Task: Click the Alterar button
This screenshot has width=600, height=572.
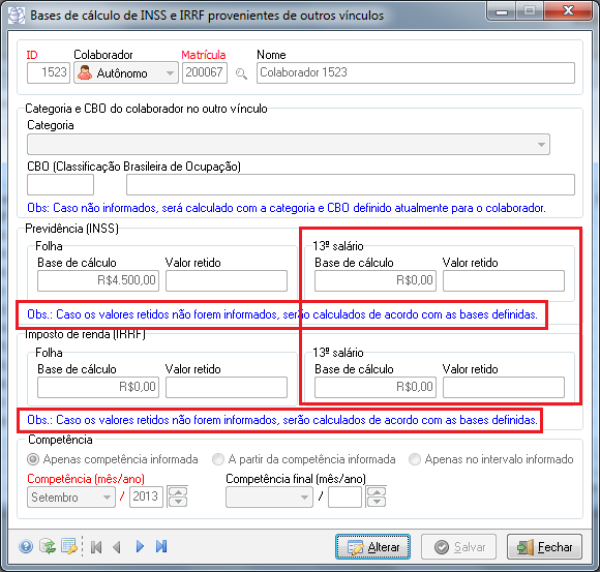Action: (372, 547)
